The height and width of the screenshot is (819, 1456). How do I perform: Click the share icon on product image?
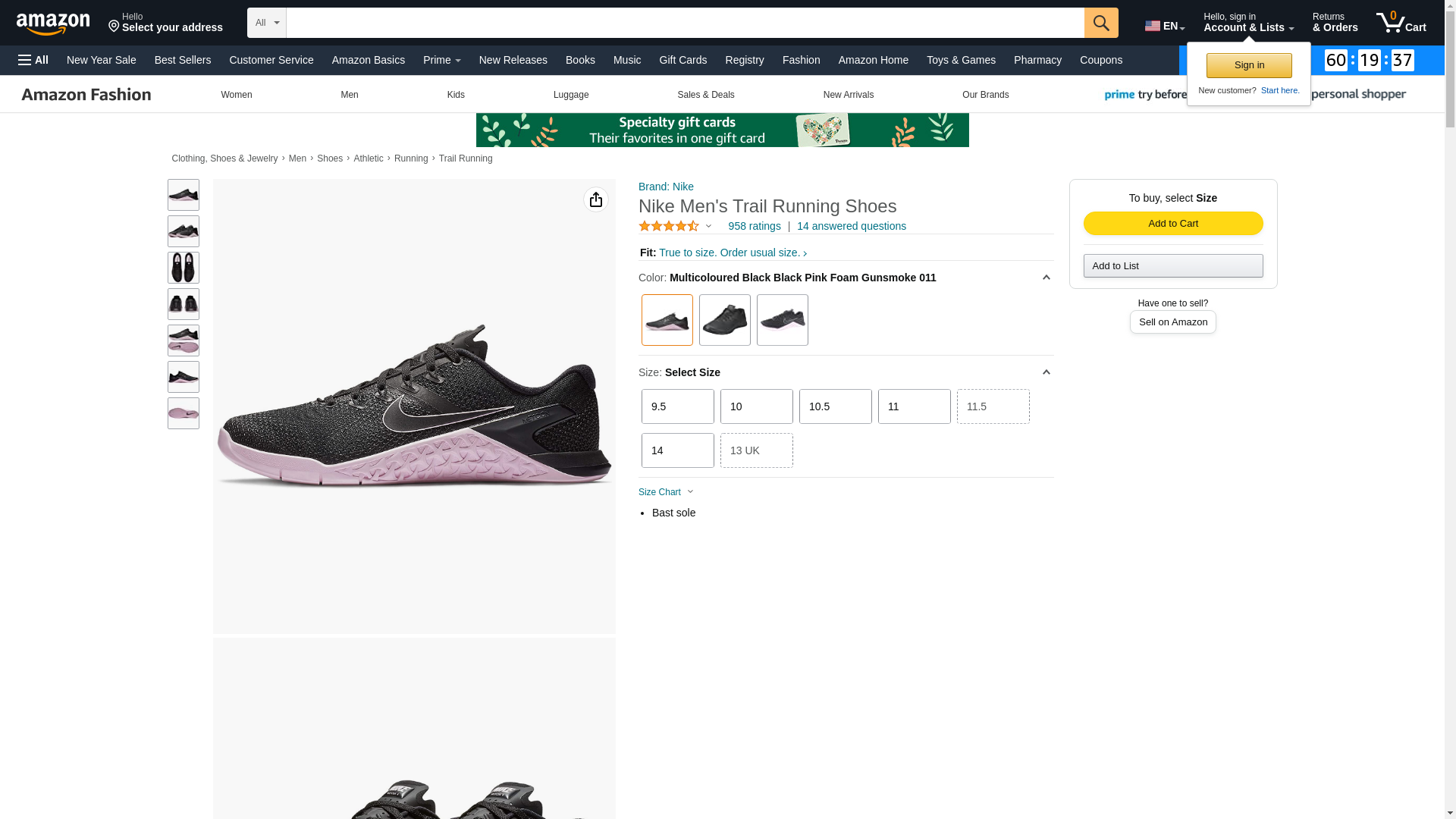click(596, 199)
